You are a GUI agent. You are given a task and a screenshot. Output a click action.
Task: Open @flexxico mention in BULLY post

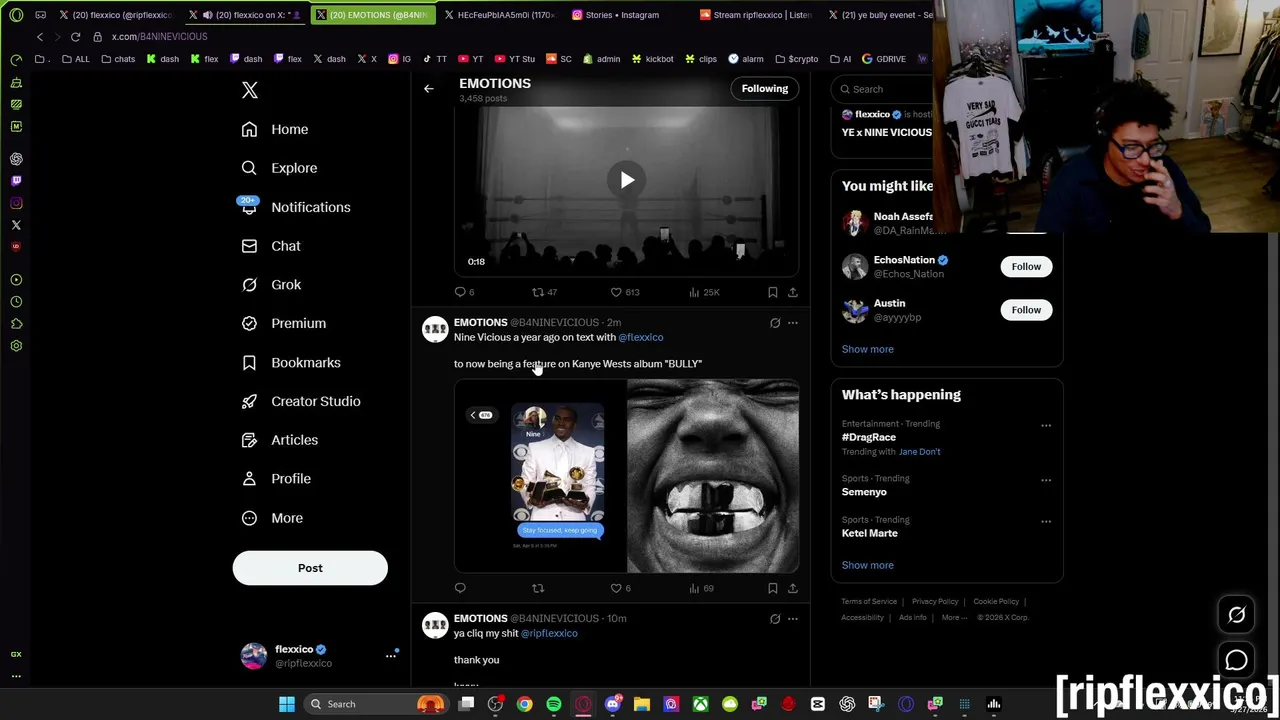(641, 337)
